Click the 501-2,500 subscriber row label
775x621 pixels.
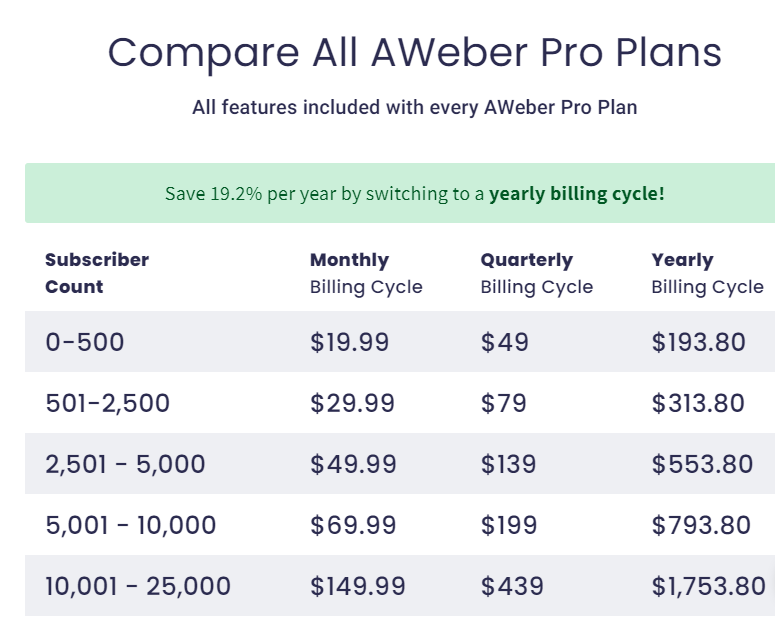pyautogui.click(x=108, y=403)
